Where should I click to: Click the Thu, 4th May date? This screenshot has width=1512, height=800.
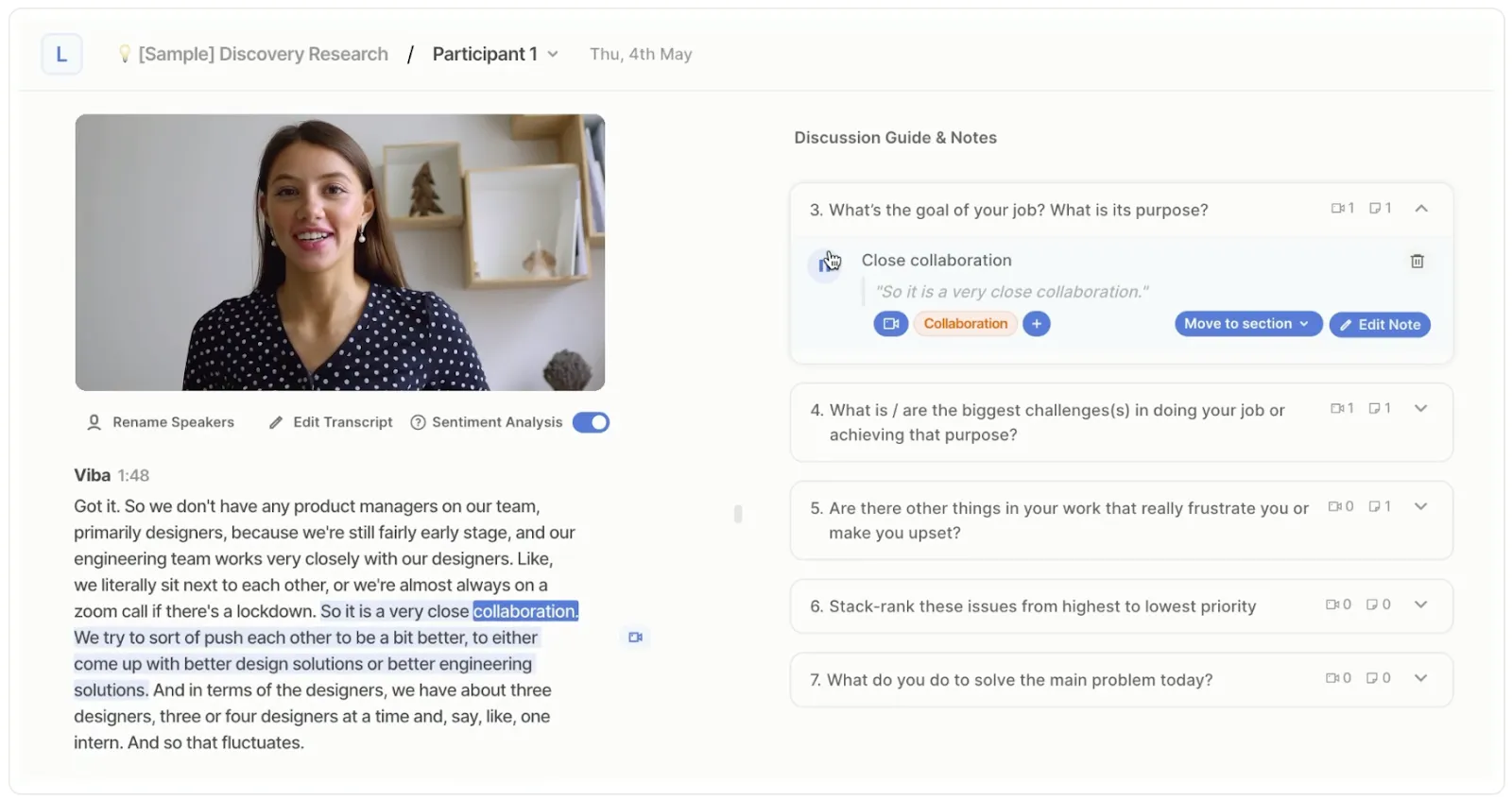point(641,54)
